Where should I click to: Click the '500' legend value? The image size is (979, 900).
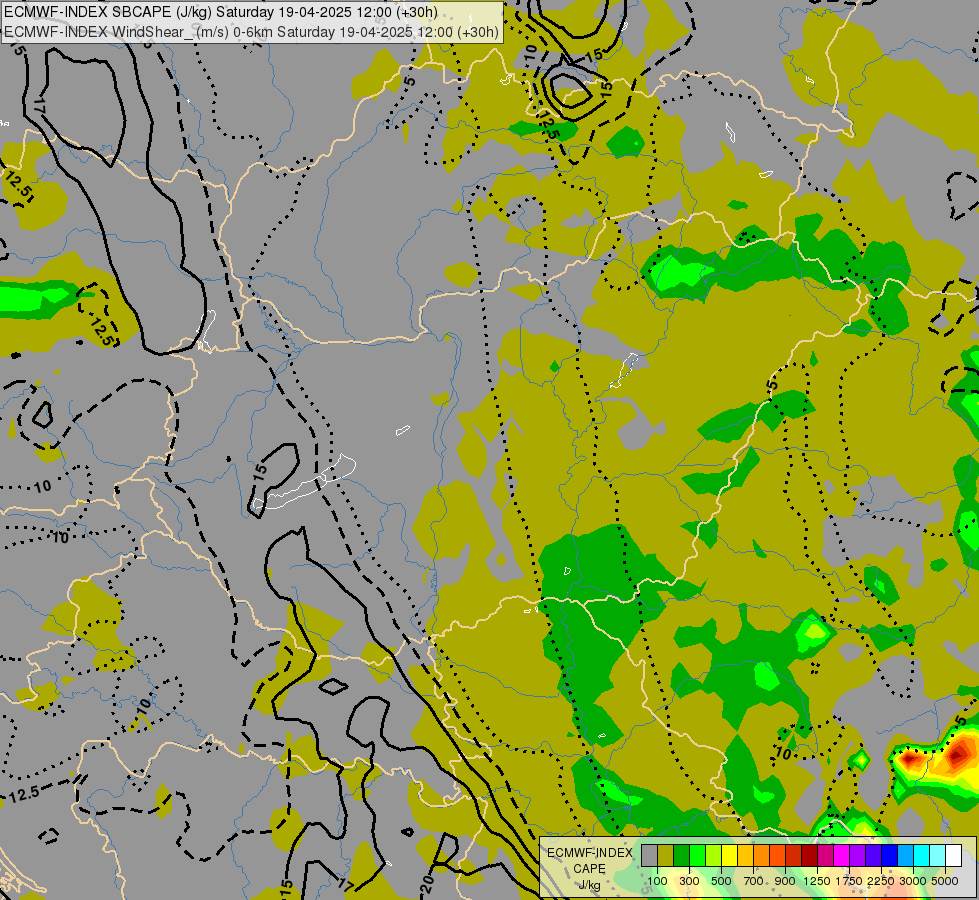pyautogui.click(x=721, y=881)
